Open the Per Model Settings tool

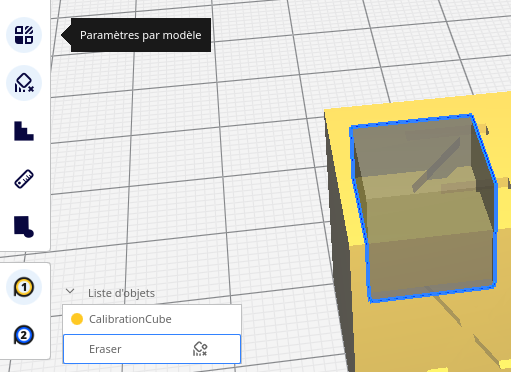[x=24, y=35]
